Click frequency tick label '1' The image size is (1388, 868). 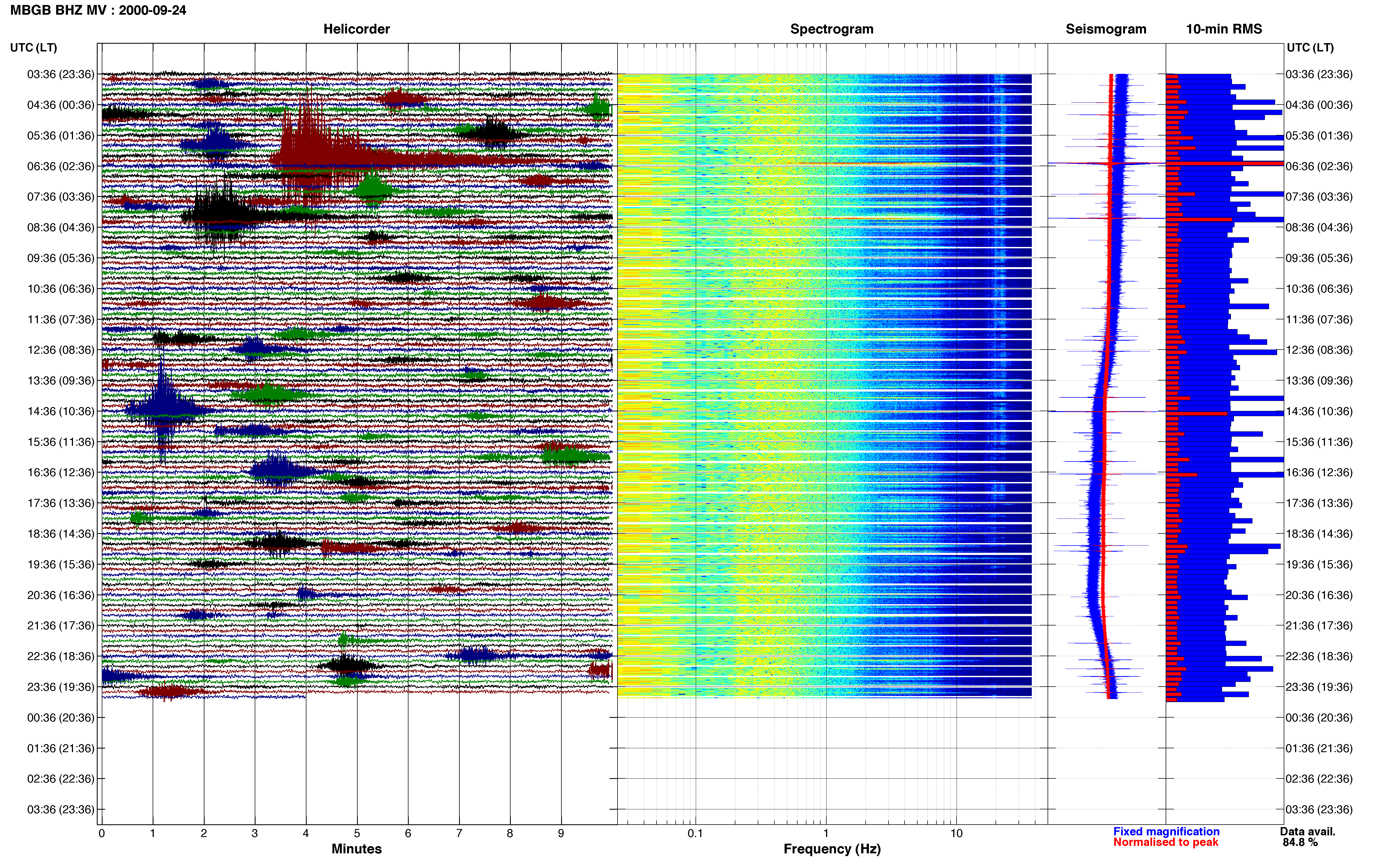coord(826,833)
